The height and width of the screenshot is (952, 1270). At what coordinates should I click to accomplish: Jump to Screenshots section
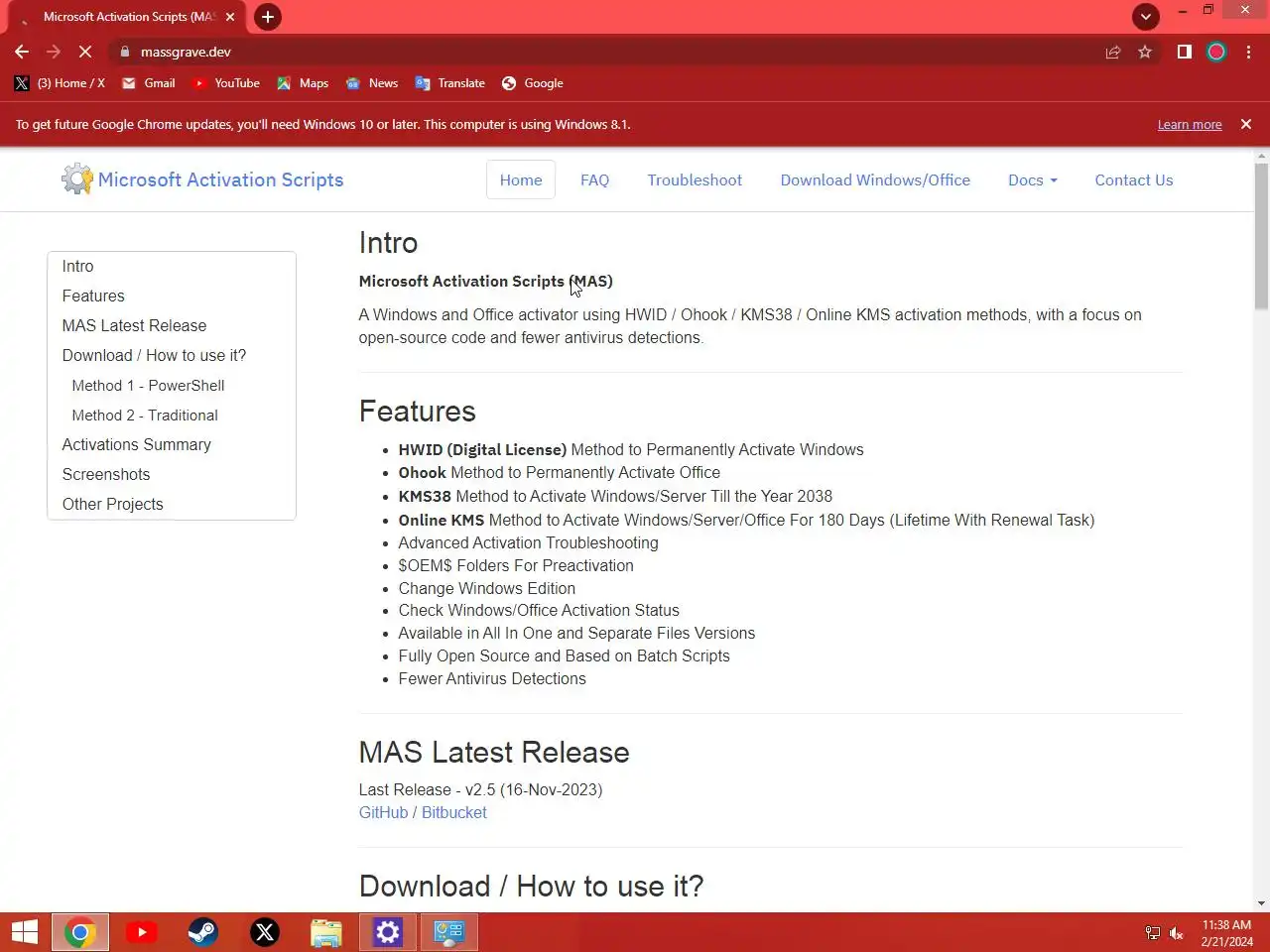coord(106,474)
